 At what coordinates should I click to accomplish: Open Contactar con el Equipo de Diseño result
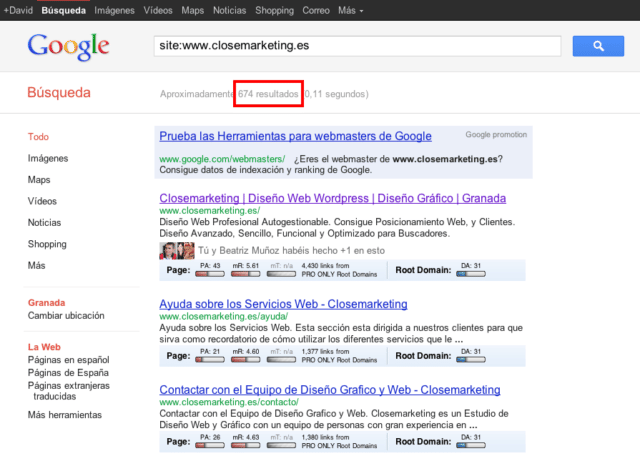tap(330, 390)
